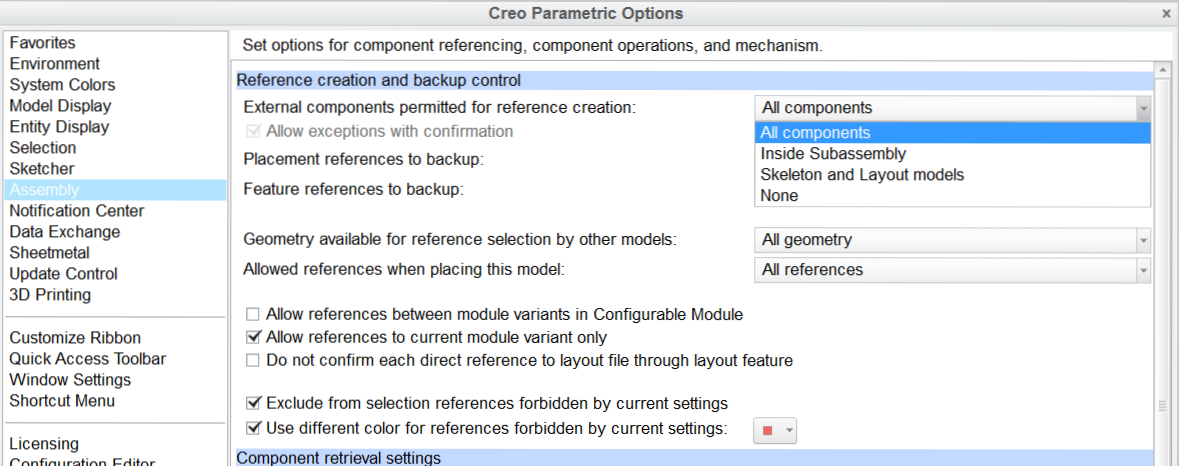Click the Placement references to backup label
This screenshot has width=1179, height=466.
(x=363, y=160)
